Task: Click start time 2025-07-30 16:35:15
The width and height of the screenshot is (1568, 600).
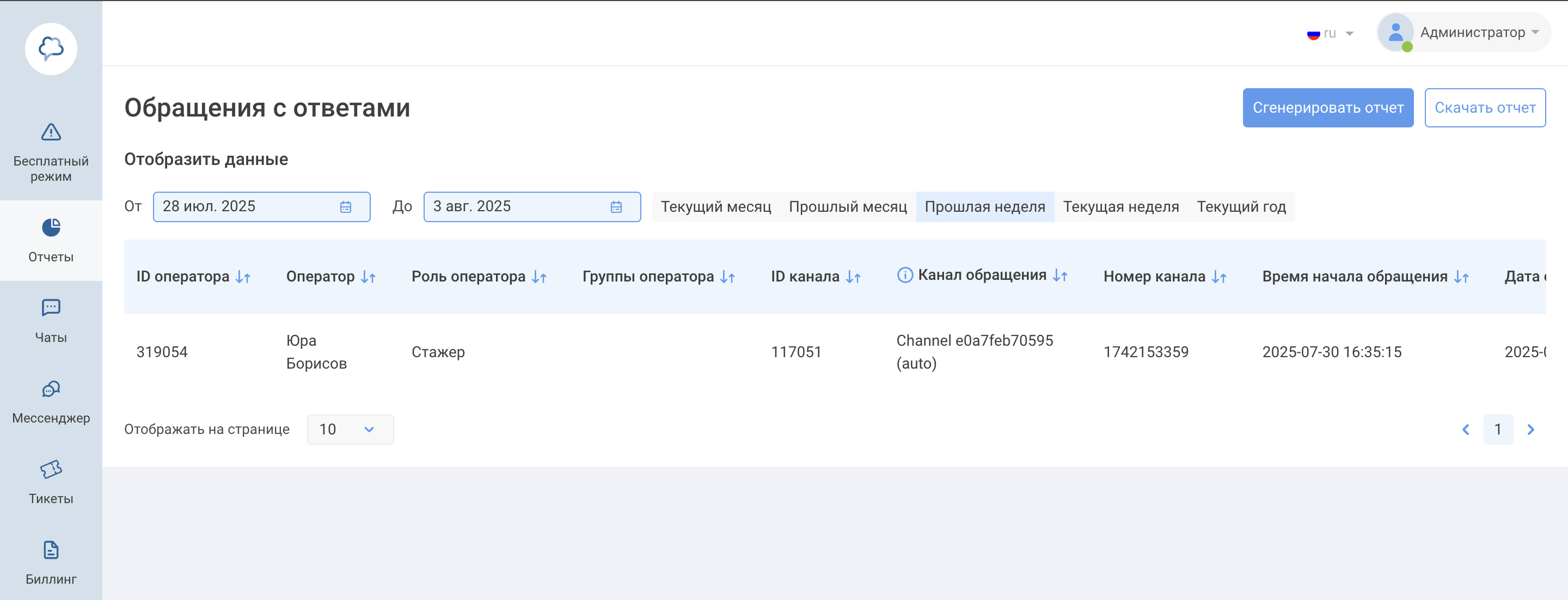Action: [x=1332, y=352]
